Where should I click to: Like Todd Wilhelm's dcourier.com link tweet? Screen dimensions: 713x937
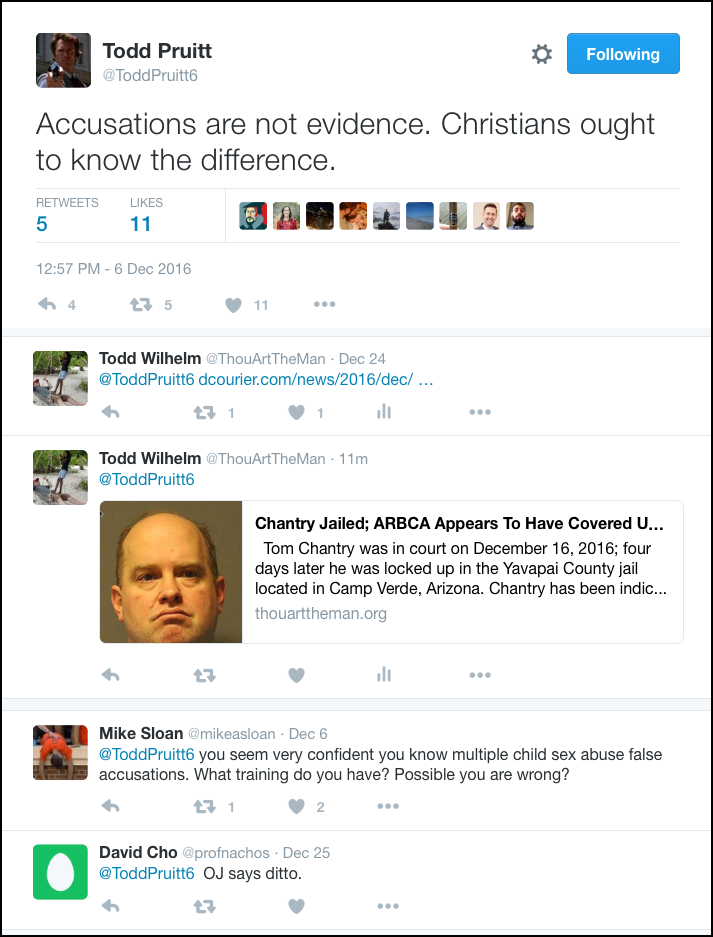[296, 412]
